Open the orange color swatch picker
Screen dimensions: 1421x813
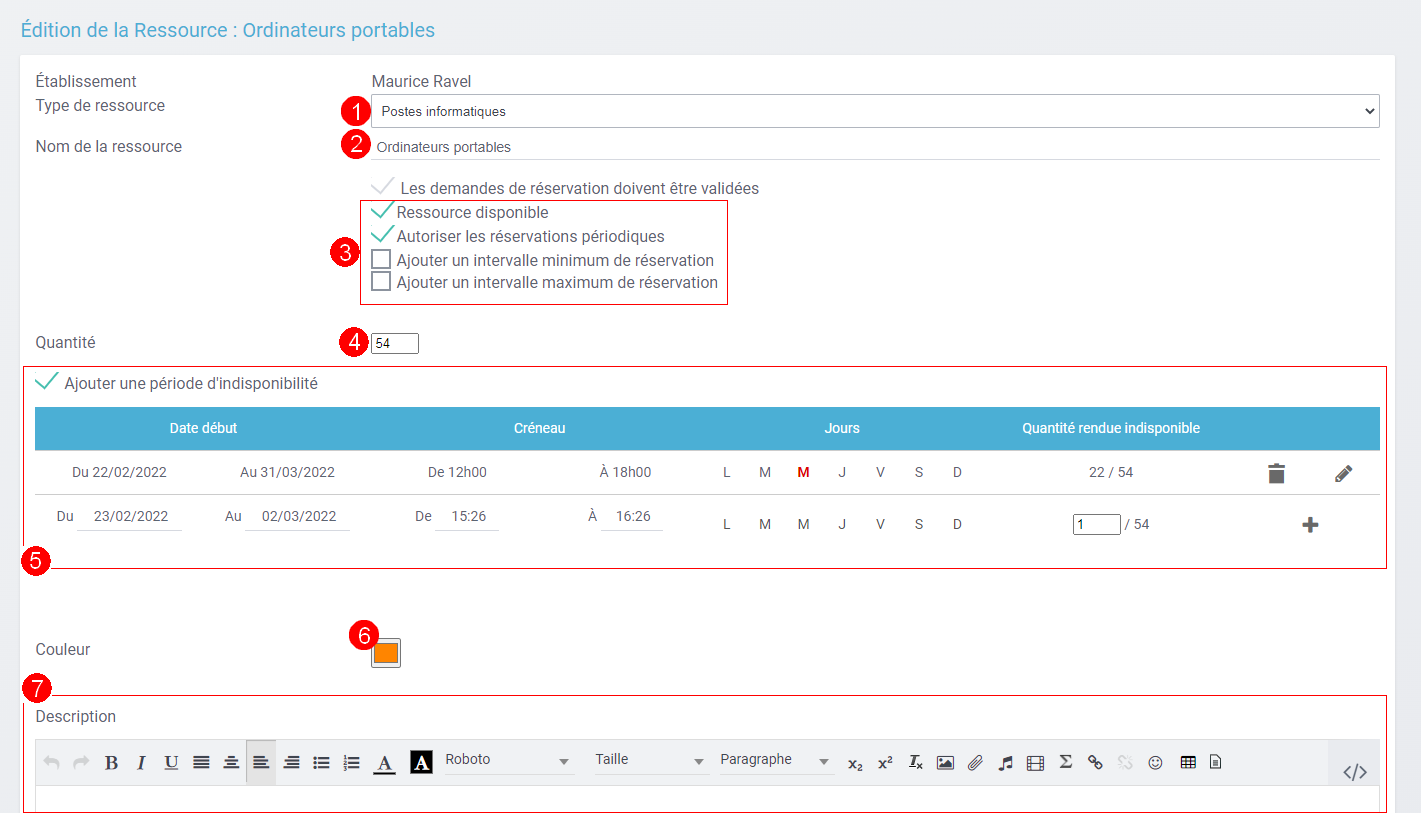386,653
